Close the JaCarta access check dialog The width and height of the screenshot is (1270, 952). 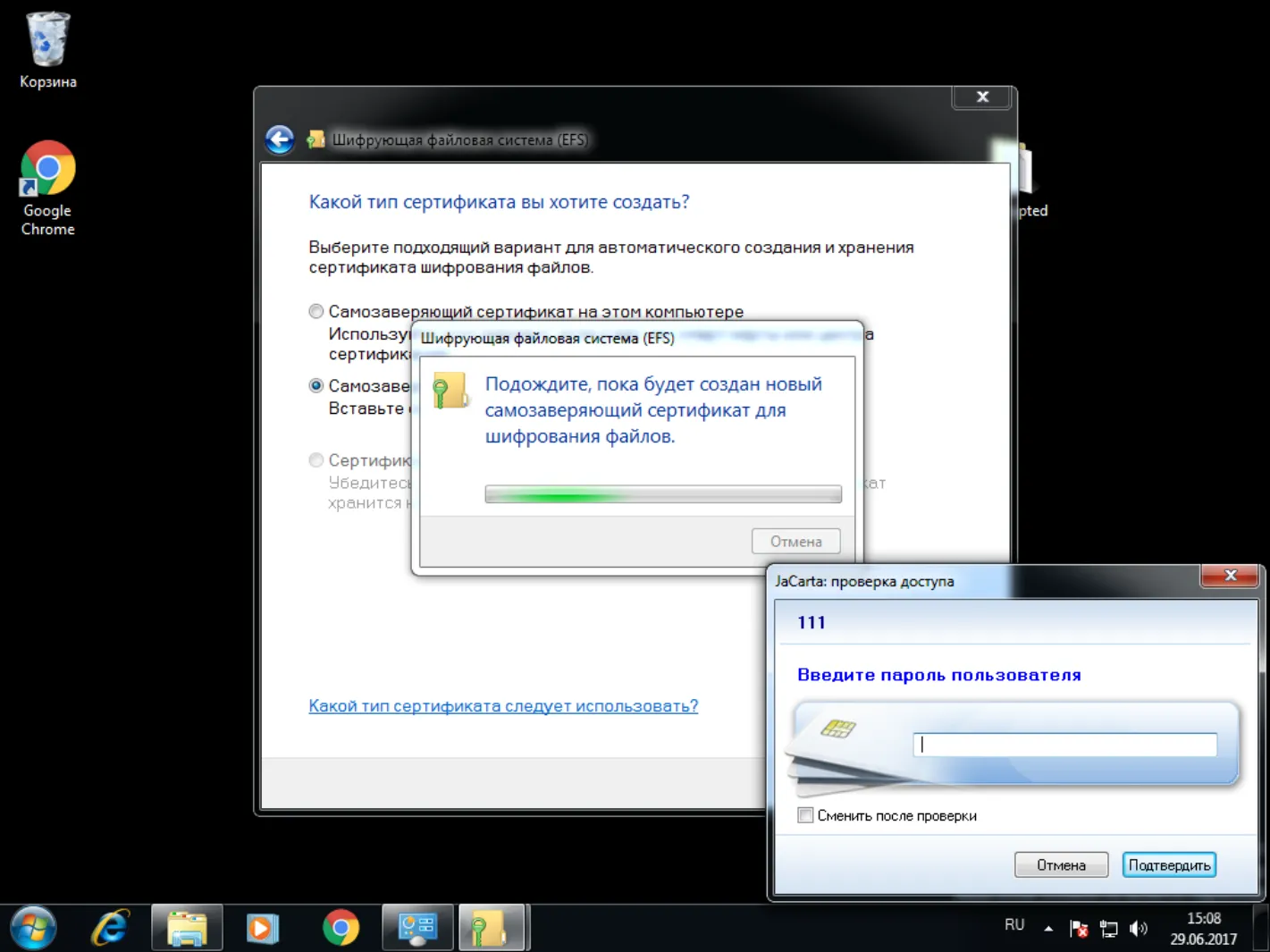pyautogui.click(x=1230, y=576)
